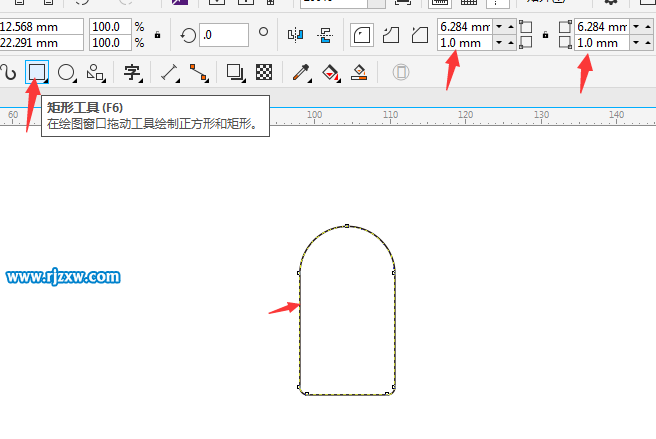Click the top center node of the shape
The height and width of the screenshot is (439, 656).
click(x=347, y=226)
